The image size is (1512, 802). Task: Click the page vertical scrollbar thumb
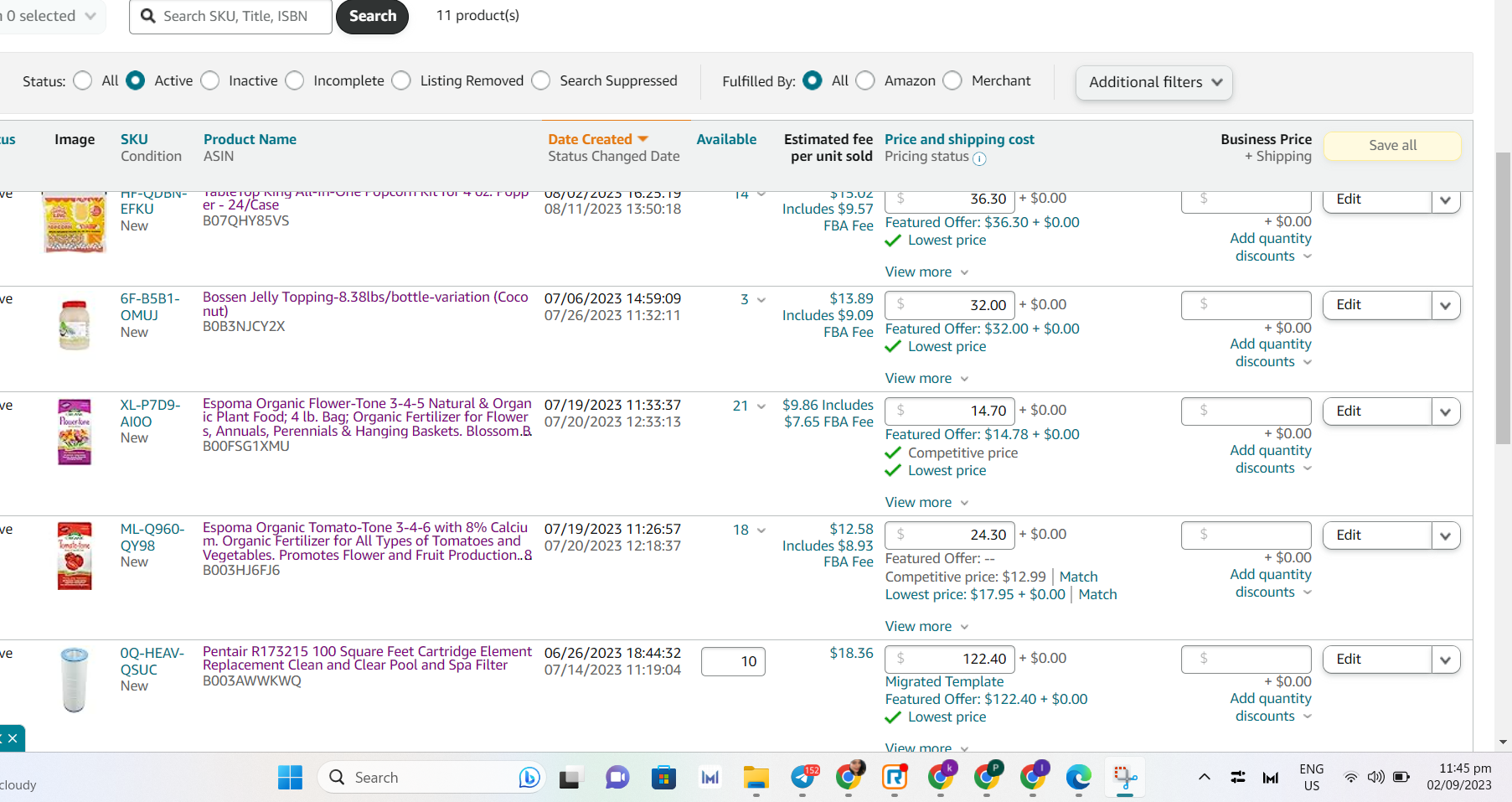click(1504, 298)
